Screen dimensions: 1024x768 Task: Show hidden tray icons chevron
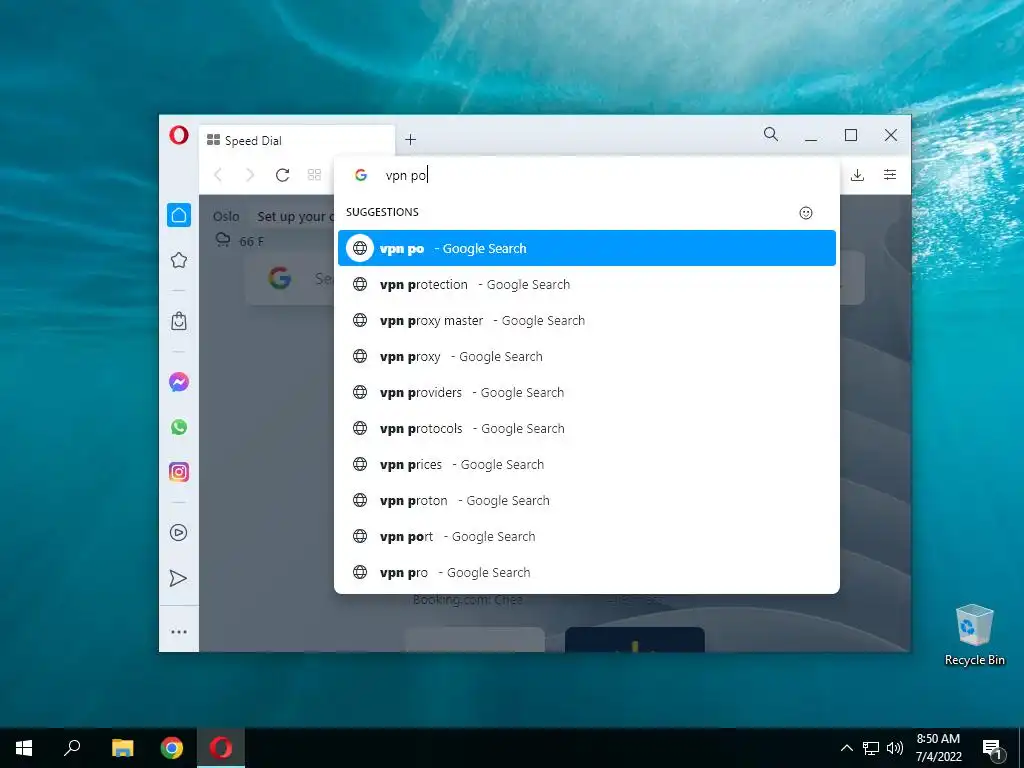tap(846, 748)
